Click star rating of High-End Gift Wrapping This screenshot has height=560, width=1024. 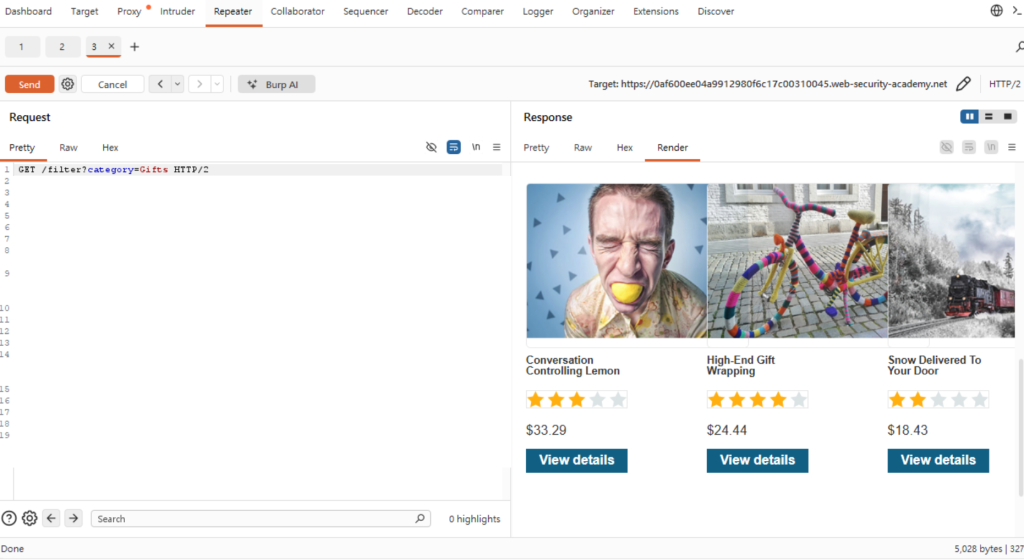pyautogui.click(x=758, y=399)
